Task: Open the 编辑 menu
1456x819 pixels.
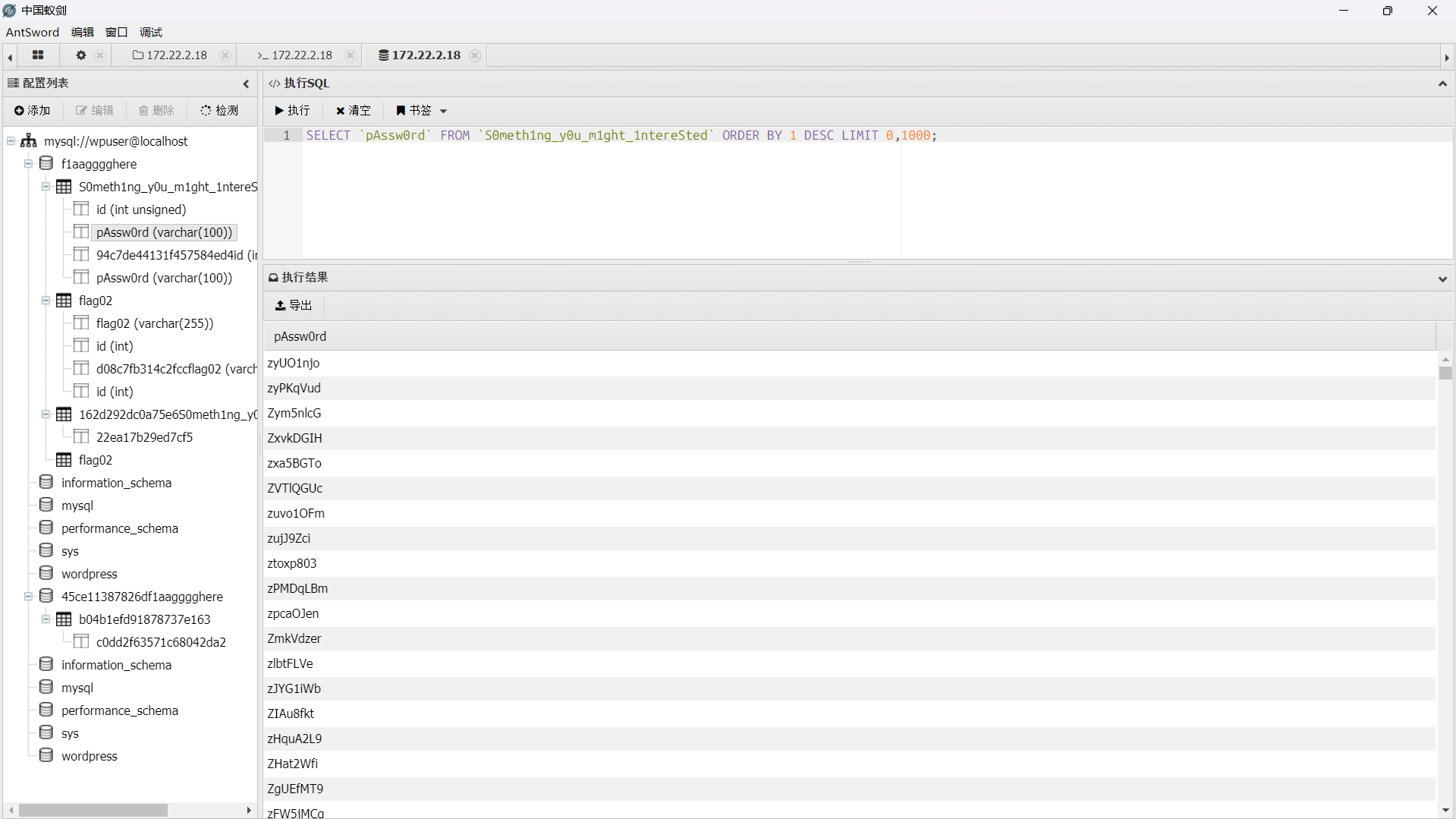Action: click(82, 32)
